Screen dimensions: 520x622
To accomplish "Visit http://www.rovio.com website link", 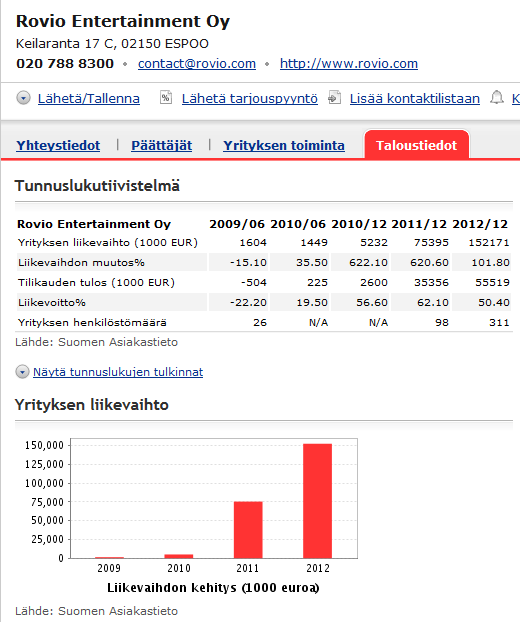I will pyautogui.click(x=349, y=63).
